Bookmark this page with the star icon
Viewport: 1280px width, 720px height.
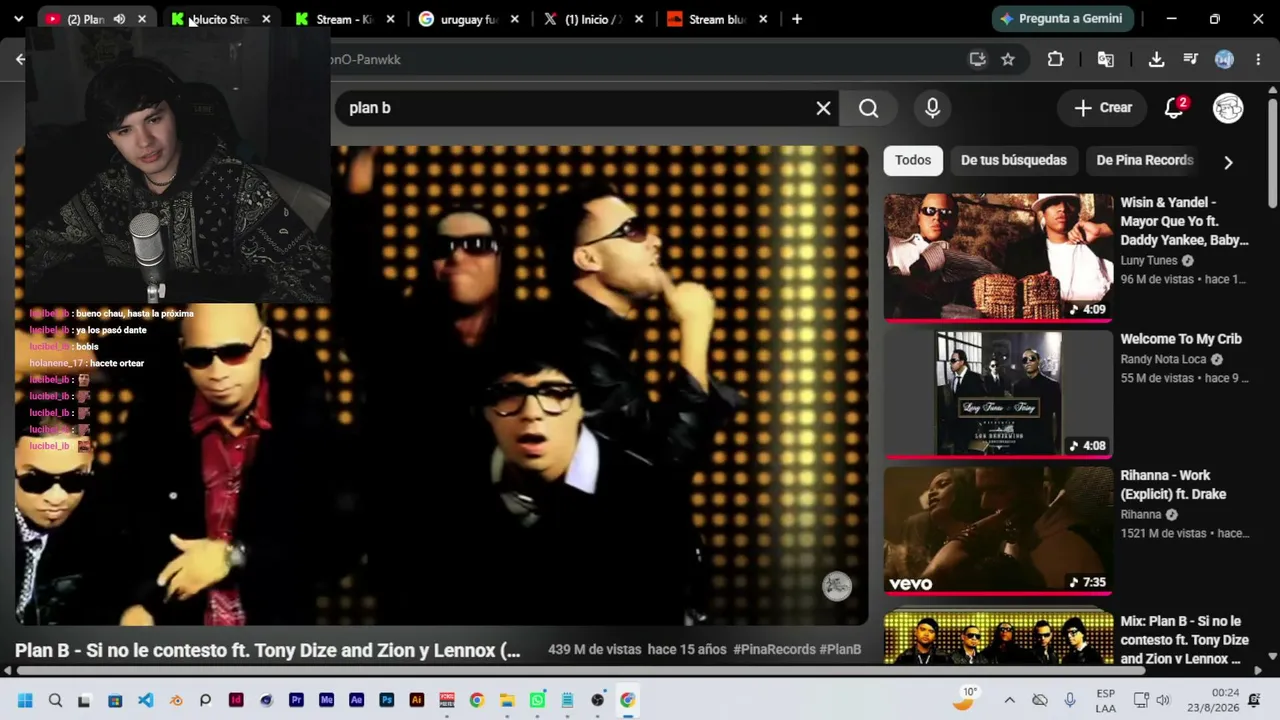pos(1008,59)
